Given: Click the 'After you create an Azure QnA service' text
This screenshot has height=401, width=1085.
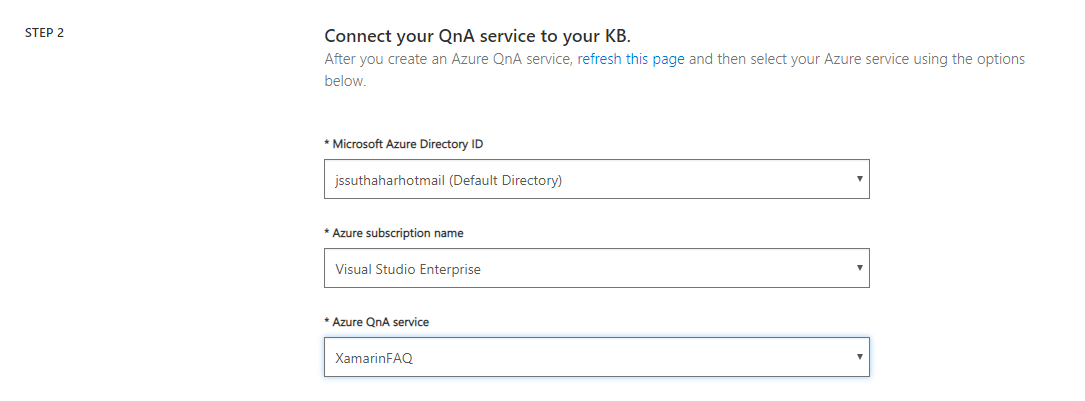Looking at the screenshot, I should [448, 59].
